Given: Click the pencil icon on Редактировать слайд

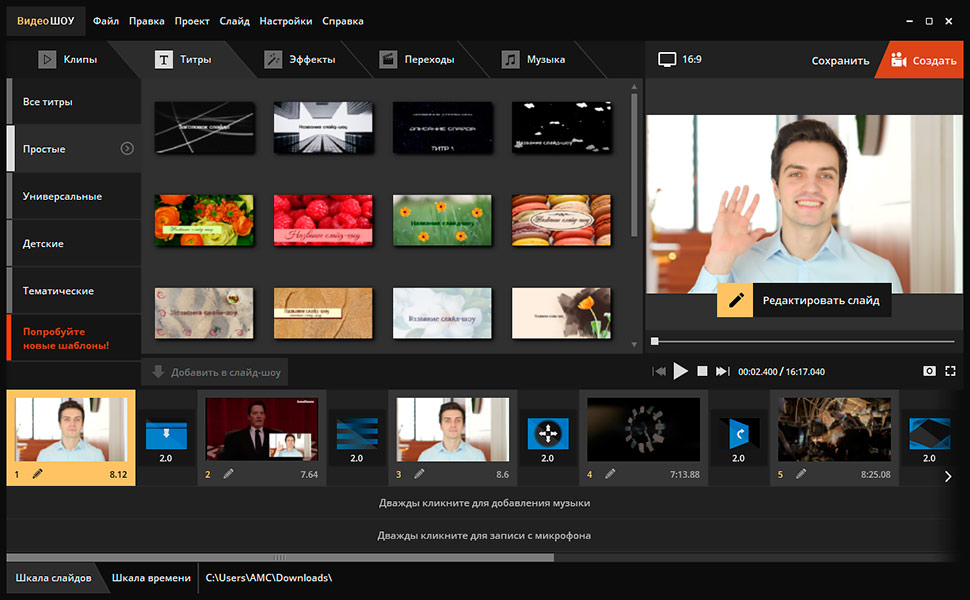Looking at the screenshot, I should tap(735, 300).
